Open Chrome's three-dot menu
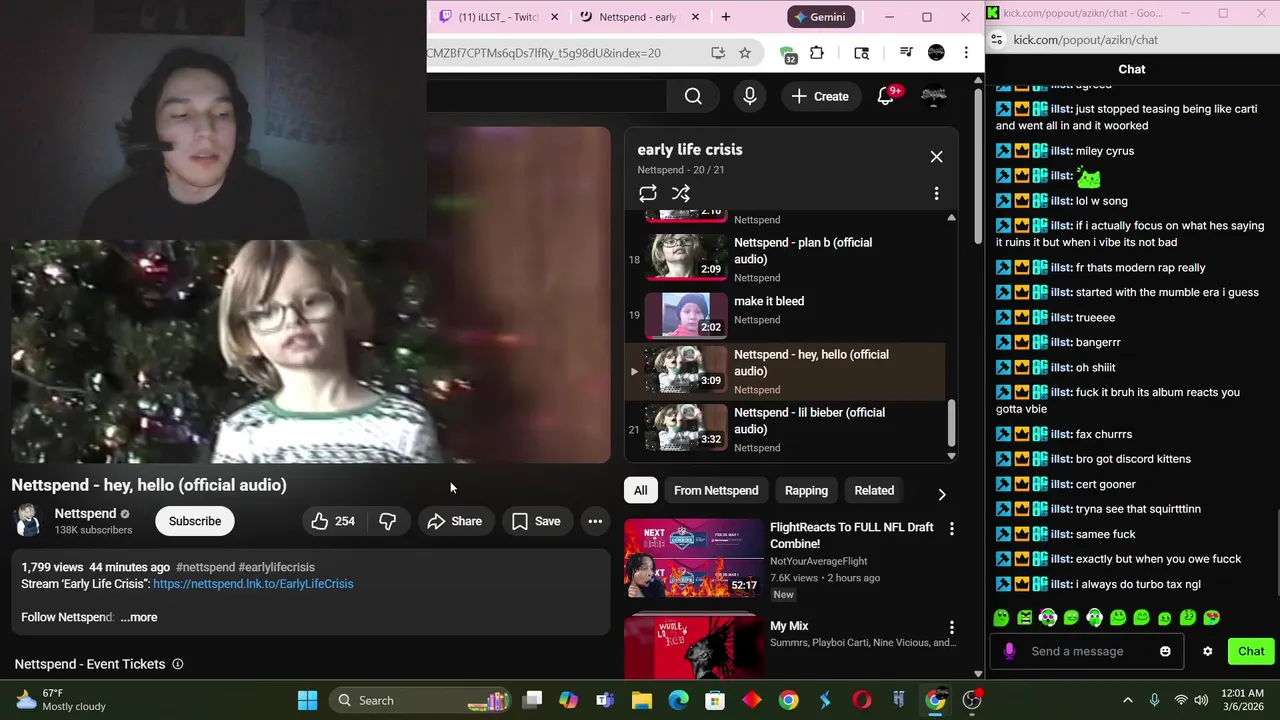This screenshot has width=1280, height=720. pos(966,53)
